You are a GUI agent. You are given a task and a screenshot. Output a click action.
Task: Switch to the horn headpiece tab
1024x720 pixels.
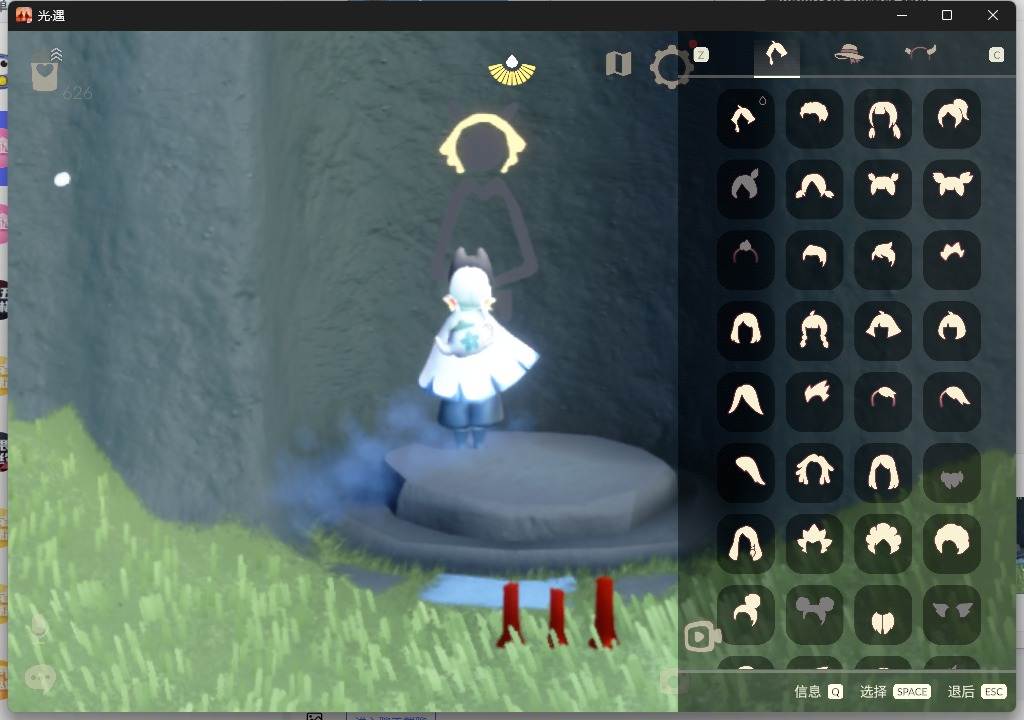point(920,52)
